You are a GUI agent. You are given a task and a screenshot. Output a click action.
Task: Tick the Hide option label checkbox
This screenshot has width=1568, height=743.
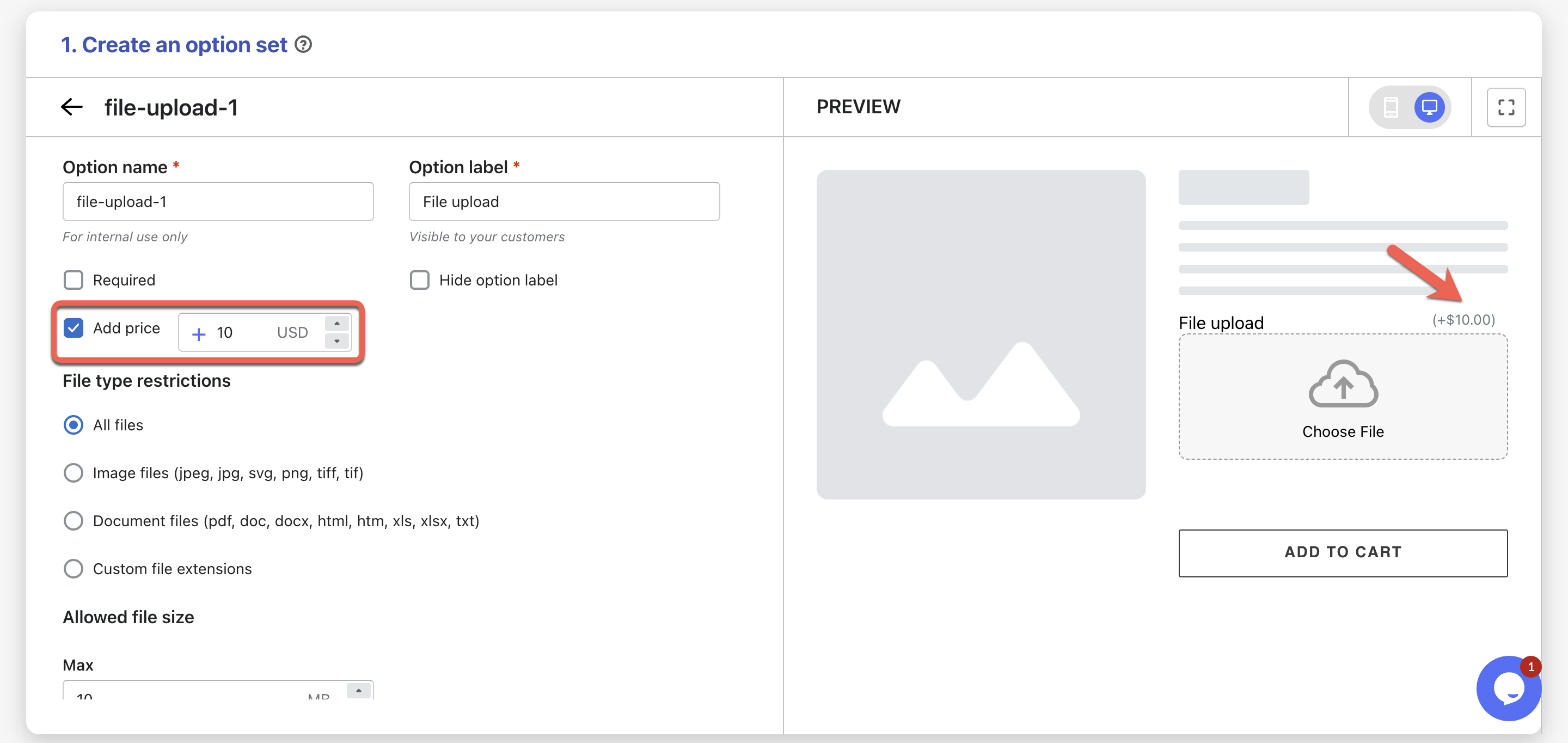419,280
